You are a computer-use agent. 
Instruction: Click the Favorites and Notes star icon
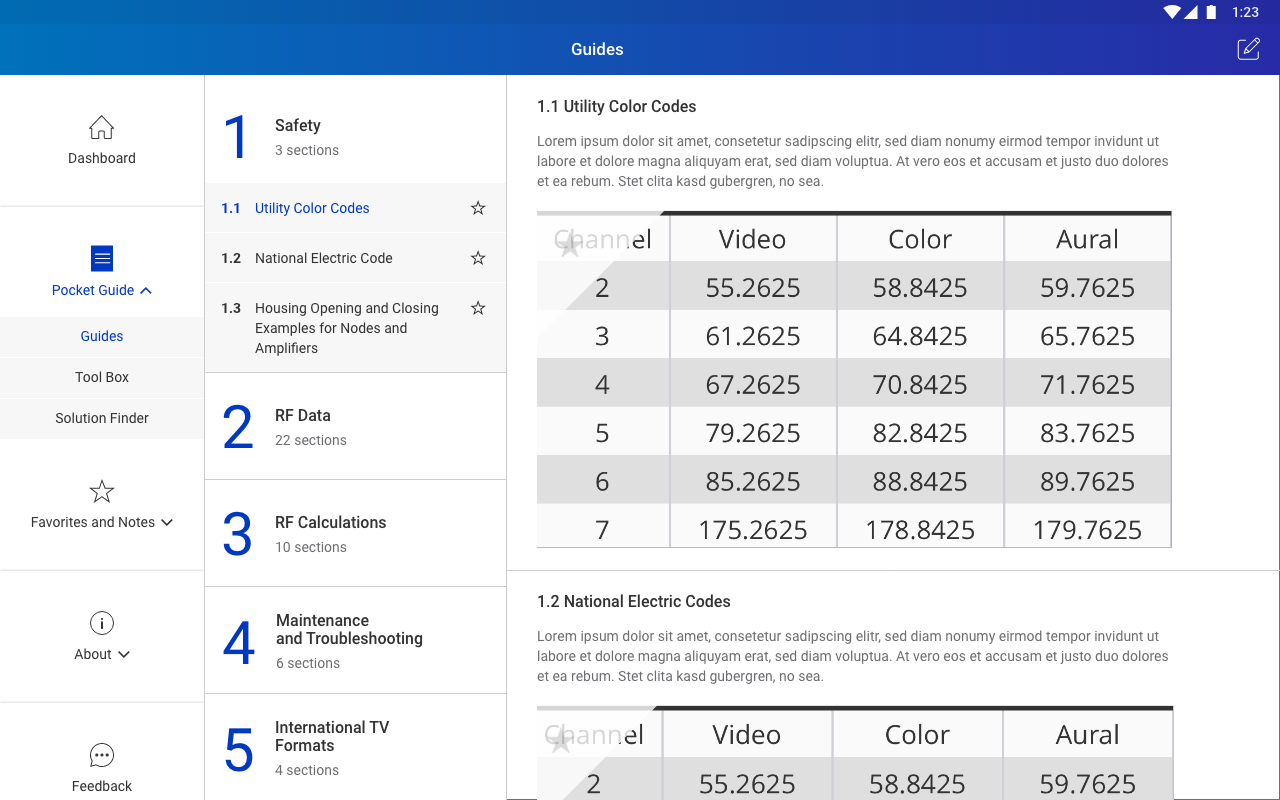click(x=101, y=492)
